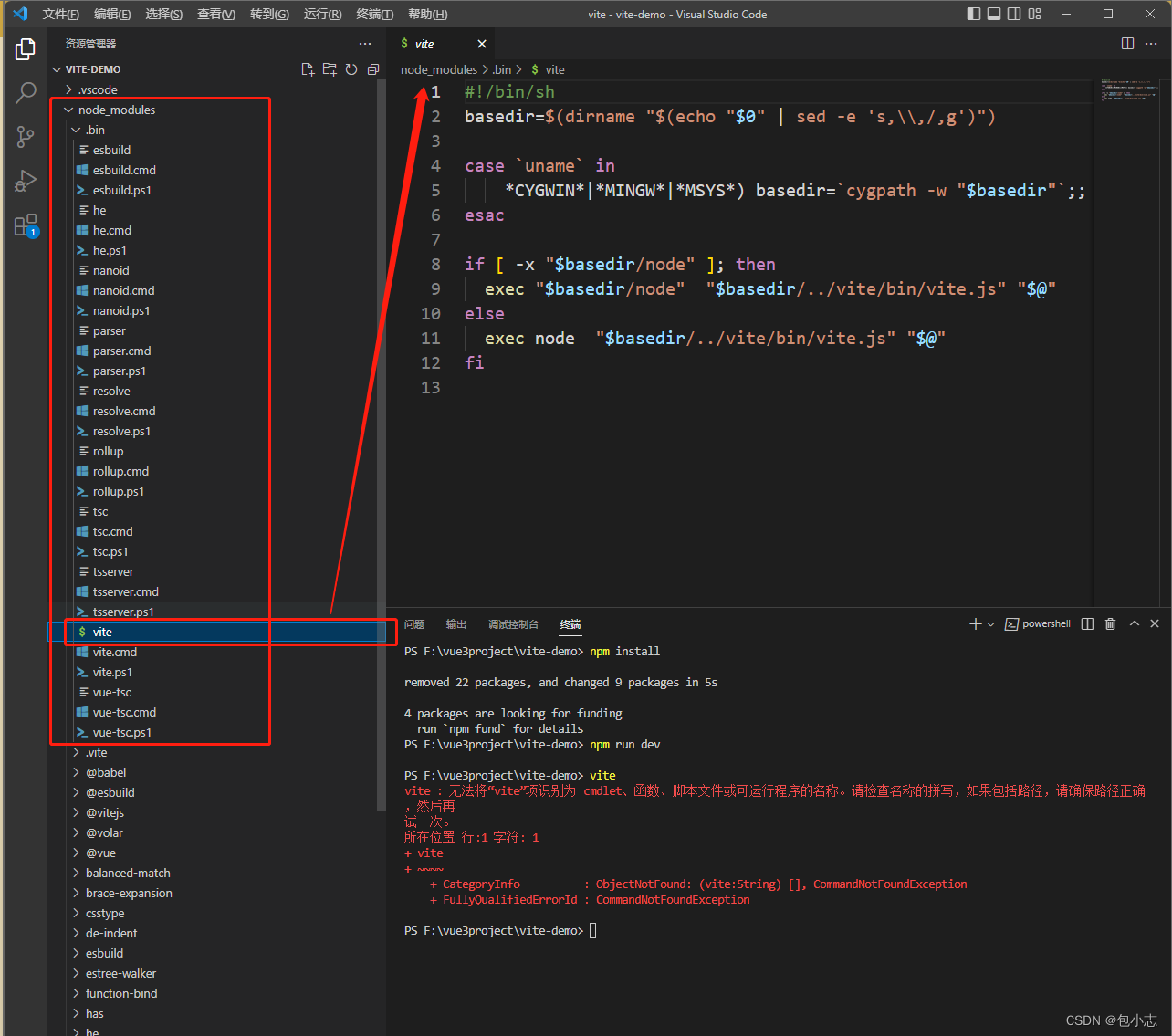Open the 查看(V) menu

[x=216, y=14]
